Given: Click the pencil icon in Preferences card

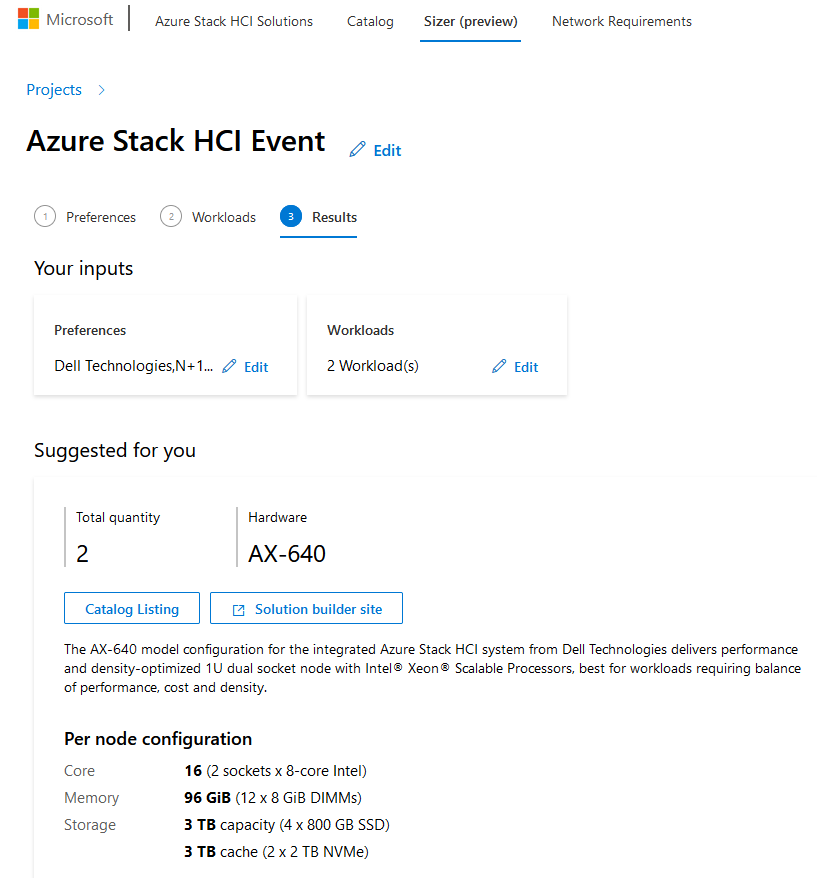Looking at the screenshot, I should click(x=229, y=366).
